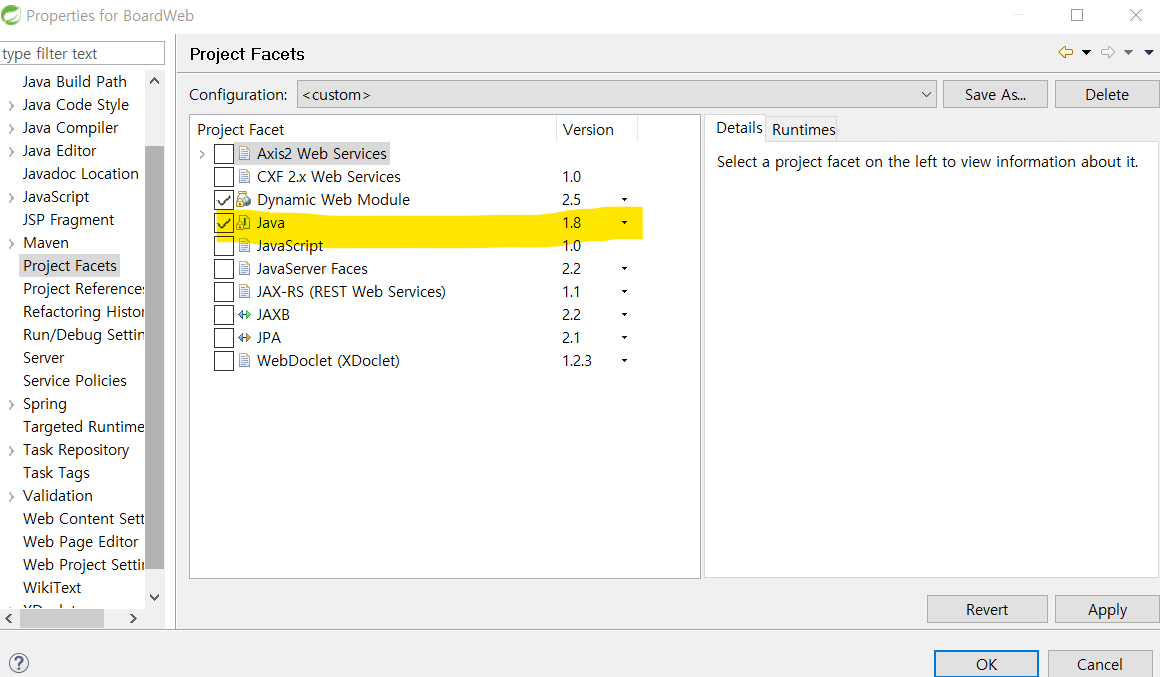Click the JAXB facet arrow icon
This screenshot has width=1160, height=677.
coord(244,314)
